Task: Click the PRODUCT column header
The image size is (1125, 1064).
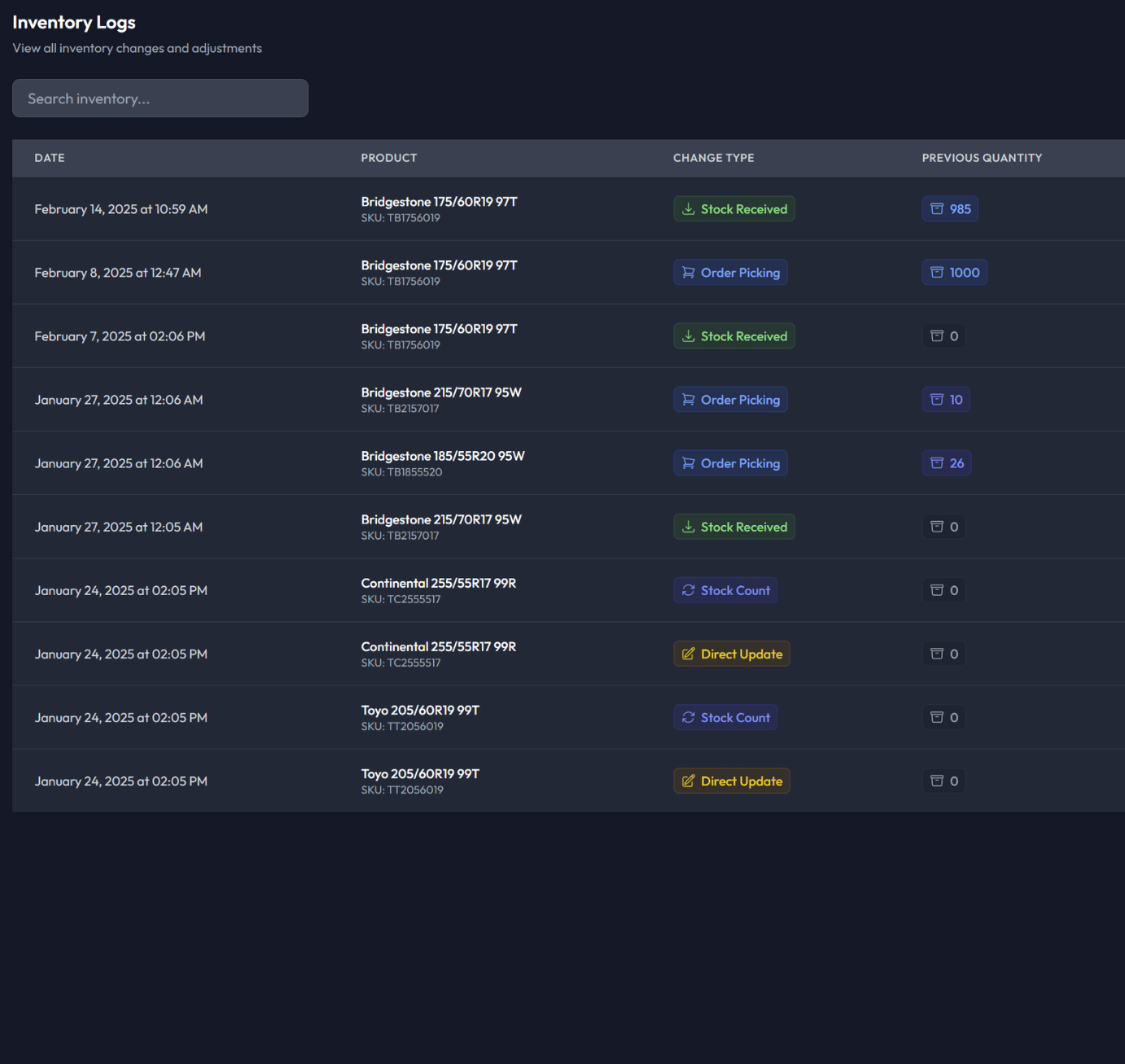Action: (389, 158)
